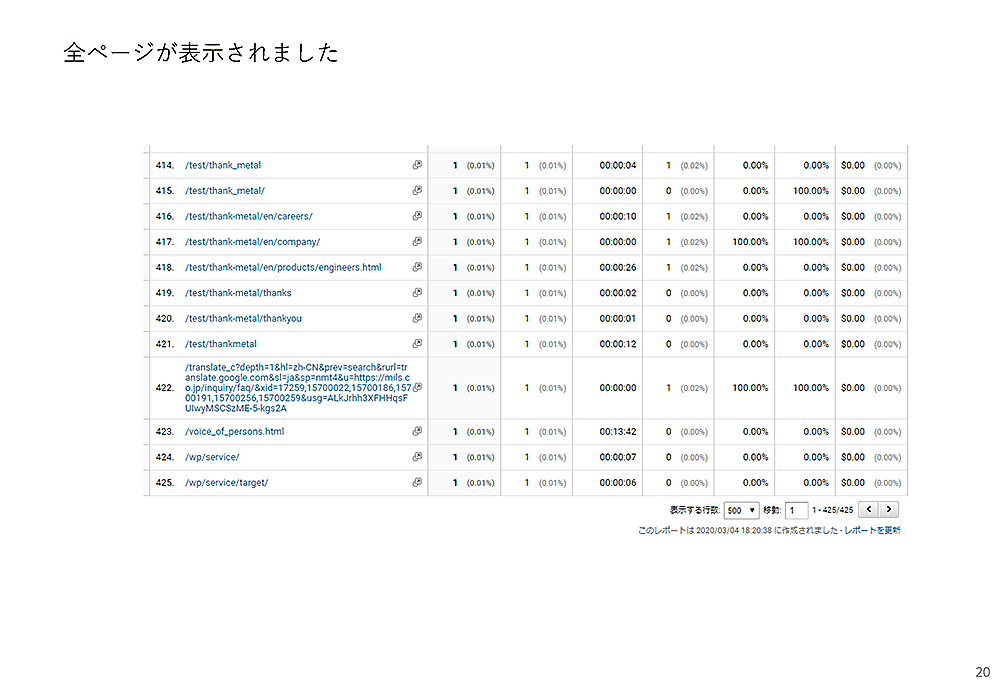Go to previous page with left arrow

coord(868,510)
